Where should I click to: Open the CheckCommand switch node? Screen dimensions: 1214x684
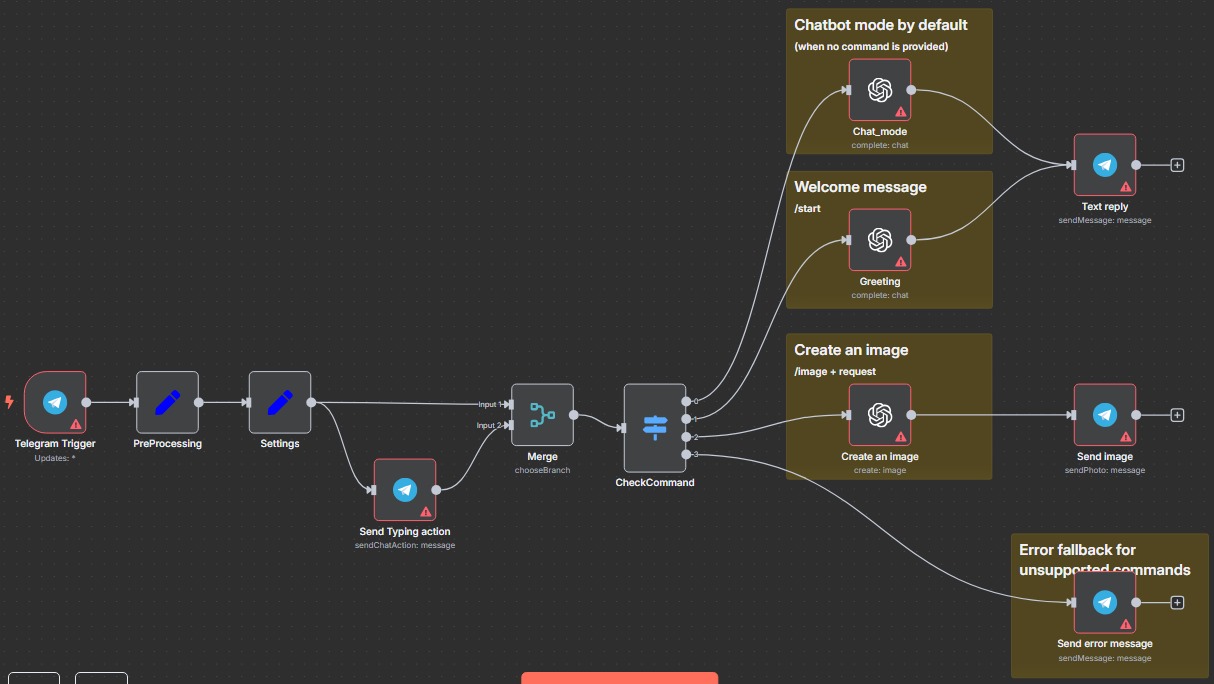(655, 428)
